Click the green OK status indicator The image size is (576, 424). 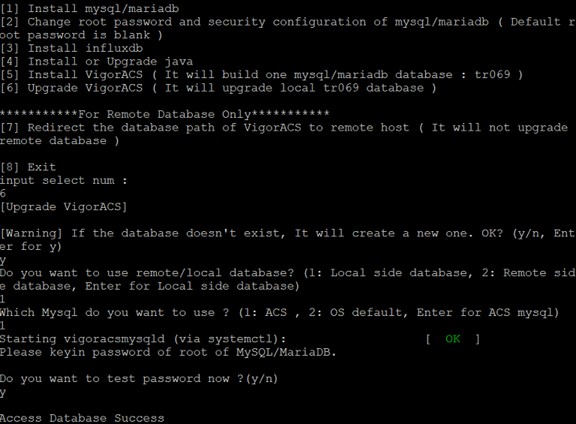(x=453, y=339)
